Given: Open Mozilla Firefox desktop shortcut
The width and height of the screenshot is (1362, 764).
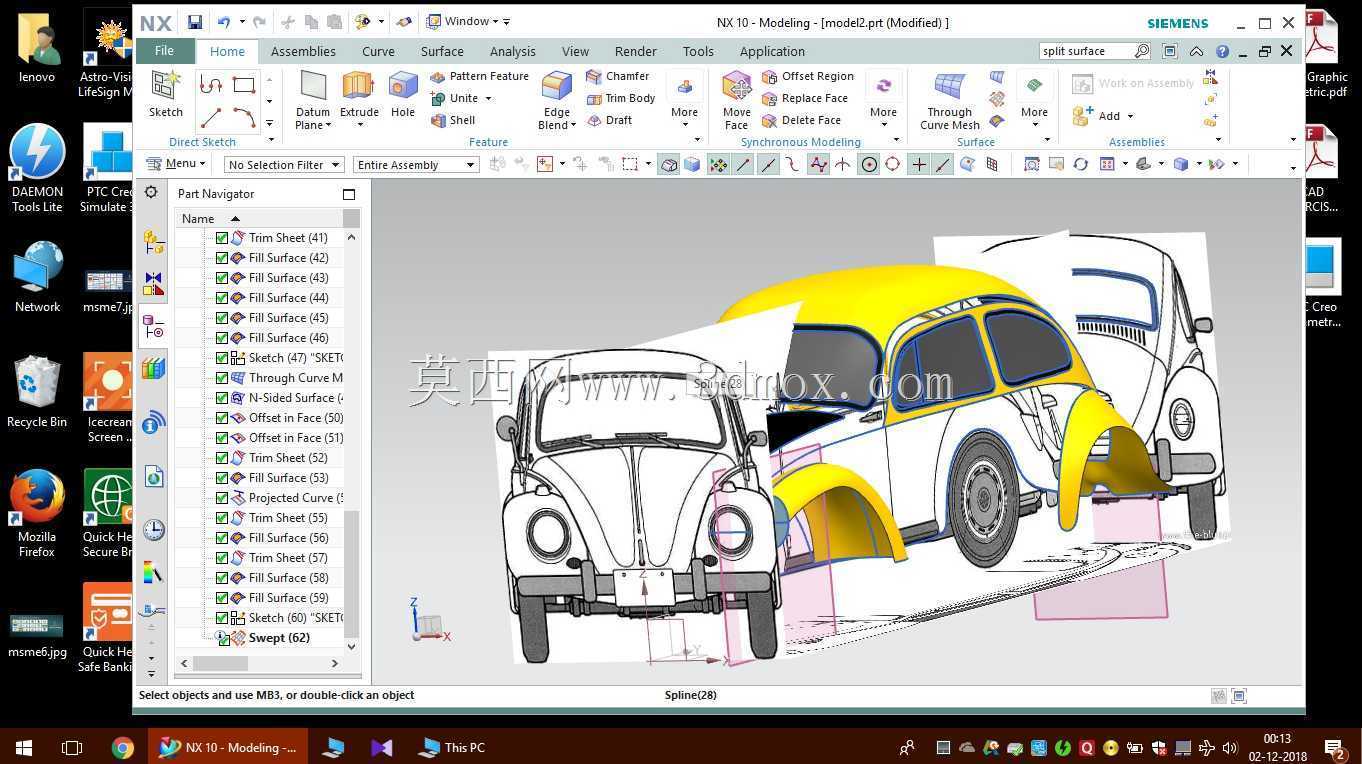Looking at the screenshot, I should point(37,513).
